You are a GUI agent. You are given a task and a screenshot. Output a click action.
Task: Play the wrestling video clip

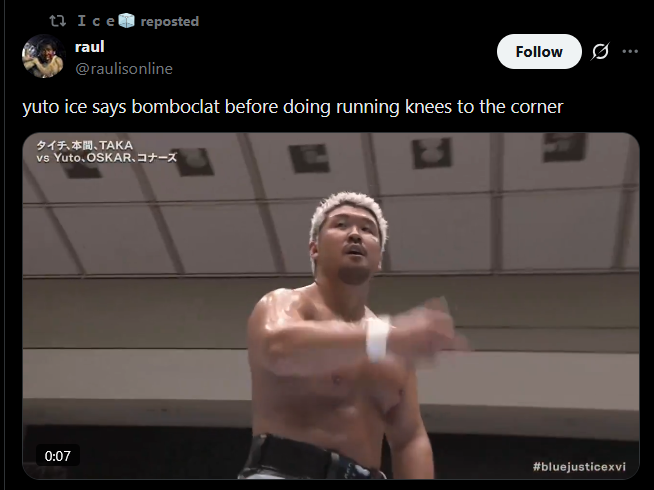(x=331, y=306)
